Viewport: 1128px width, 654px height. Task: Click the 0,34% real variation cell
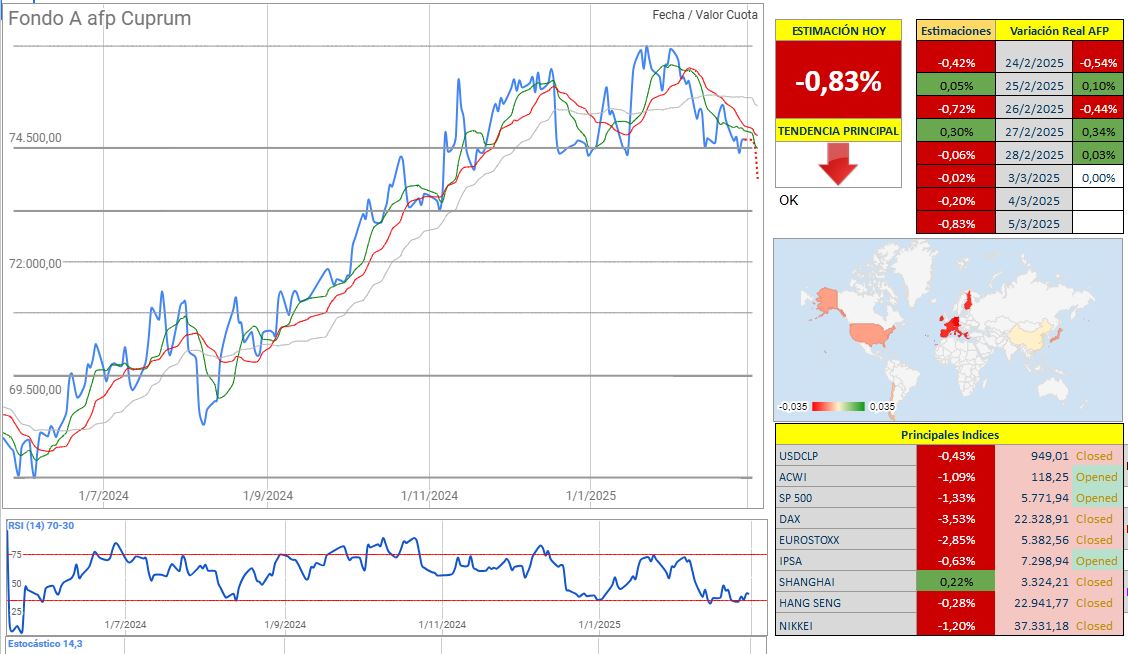[x=1098, y=132]
